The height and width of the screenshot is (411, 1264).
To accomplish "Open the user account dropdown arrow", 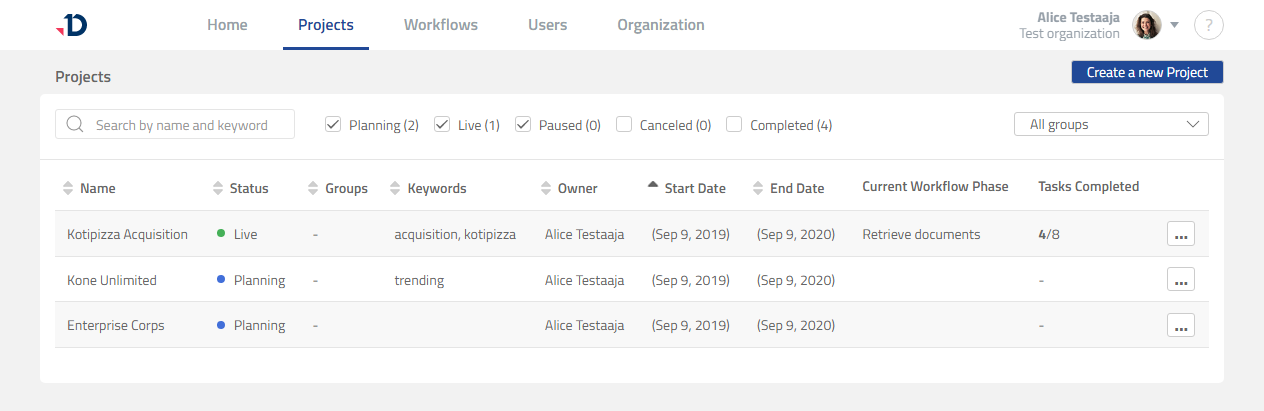I will coord(1175,25).
